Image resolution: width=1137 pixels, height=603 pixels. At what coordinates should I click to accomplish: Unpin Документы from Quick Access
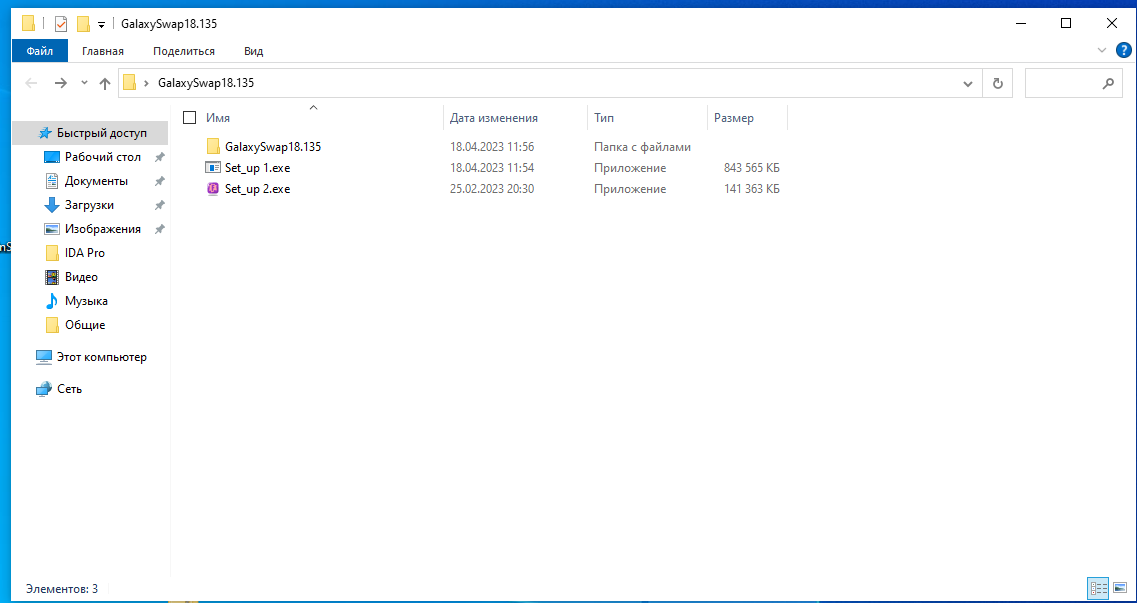coord(160,181)
